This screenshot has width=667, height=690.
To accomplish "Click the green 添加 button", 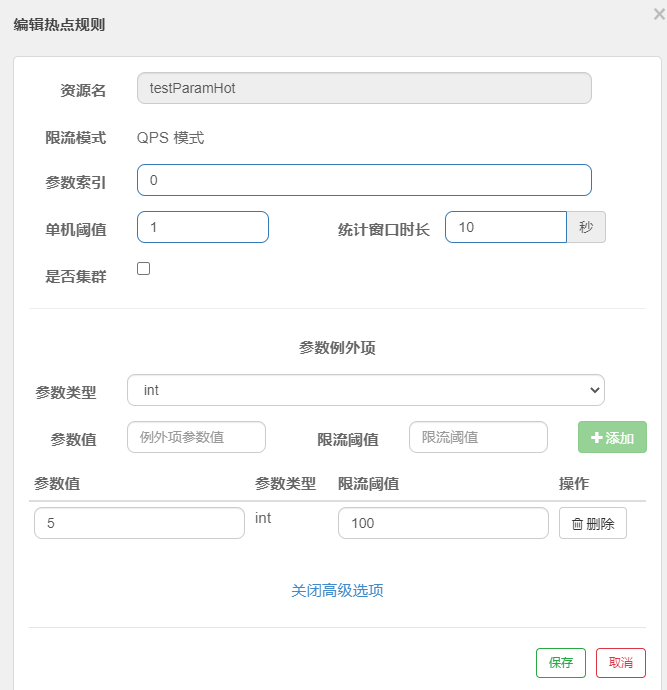I will pyautogui.click(x=612, y=437).
